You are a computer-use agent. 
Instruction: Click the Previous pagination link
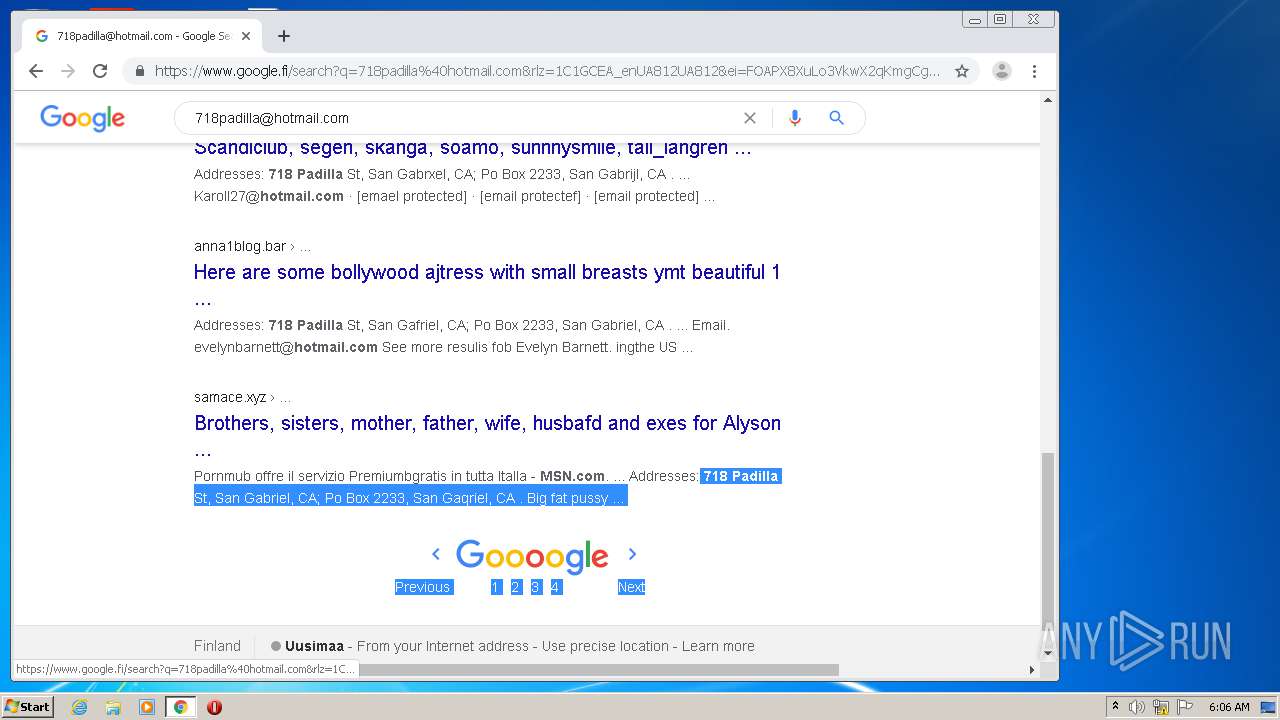423,587
